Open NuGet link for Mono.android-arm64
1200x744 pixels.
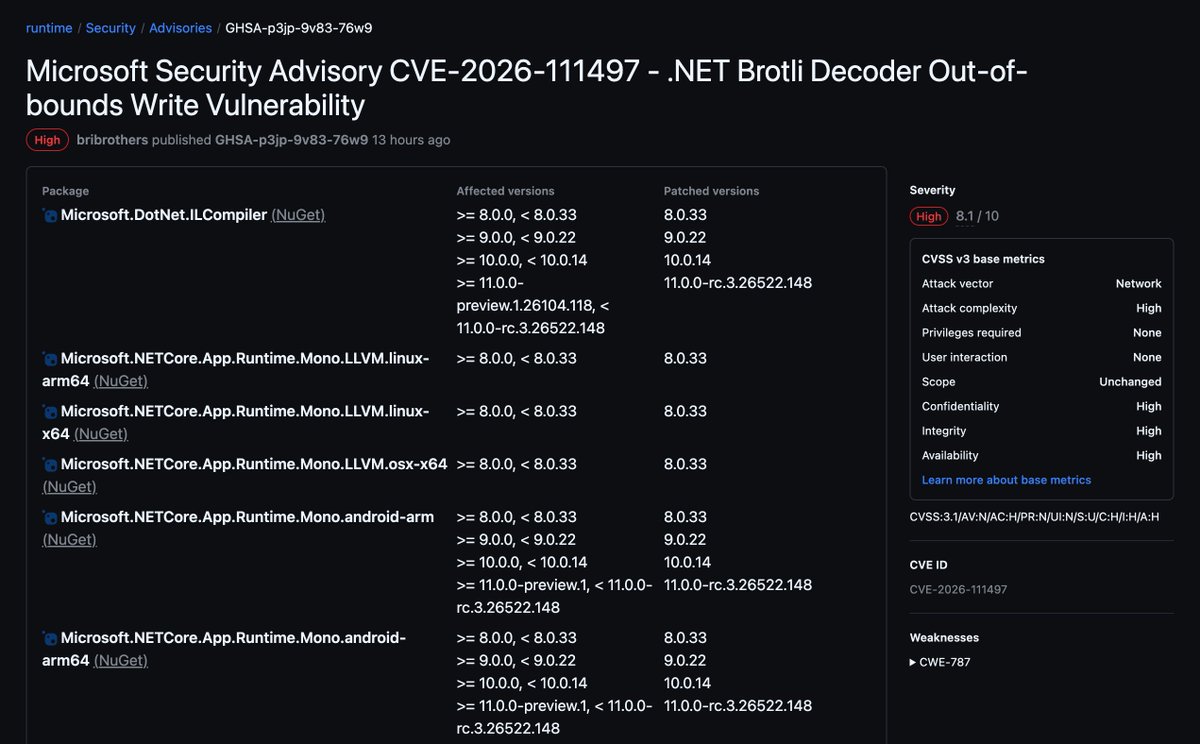(121, 661)
